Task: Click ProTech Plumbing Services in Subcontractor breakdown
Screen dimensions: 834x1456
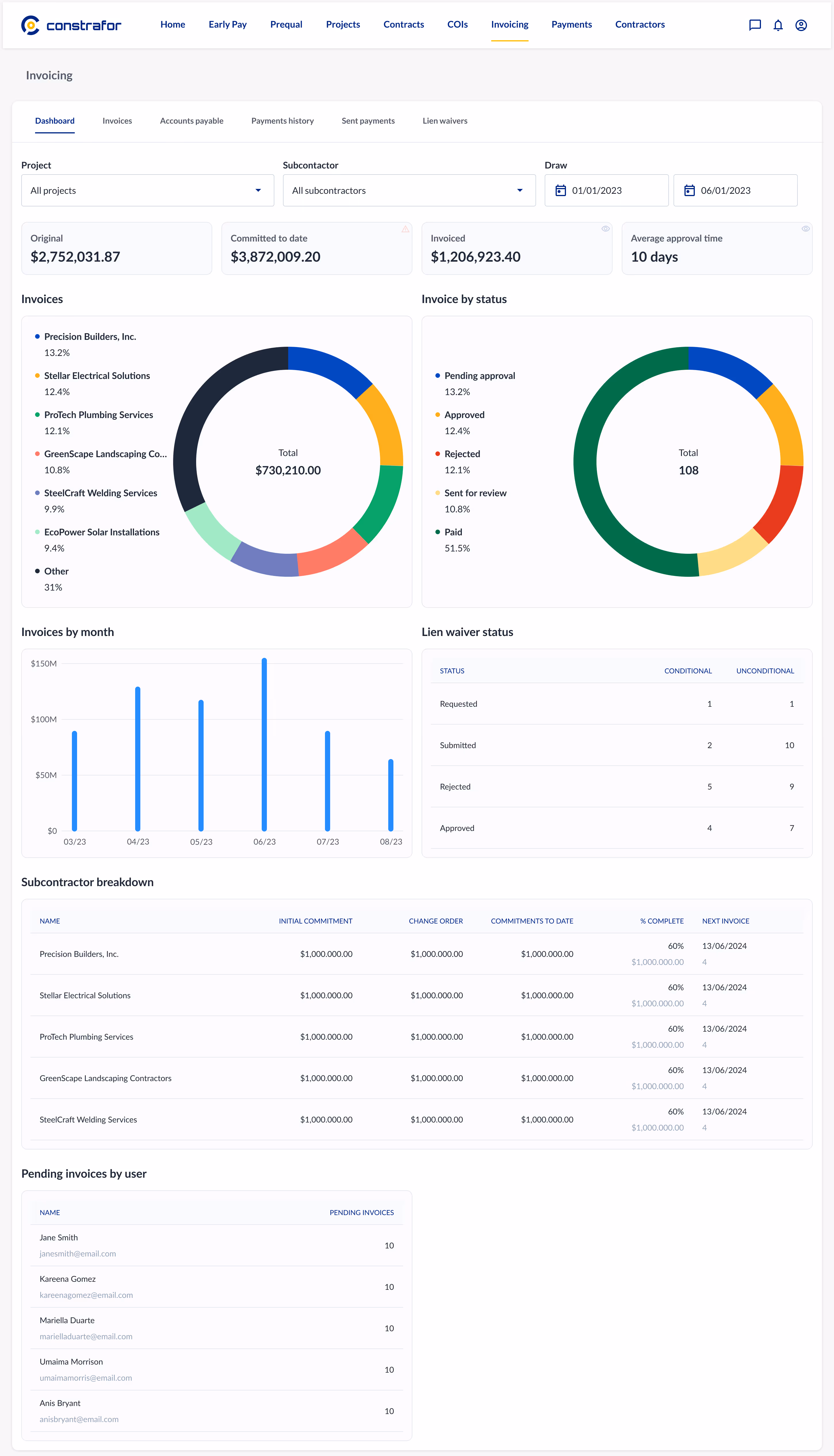Action: (87, 1037)
